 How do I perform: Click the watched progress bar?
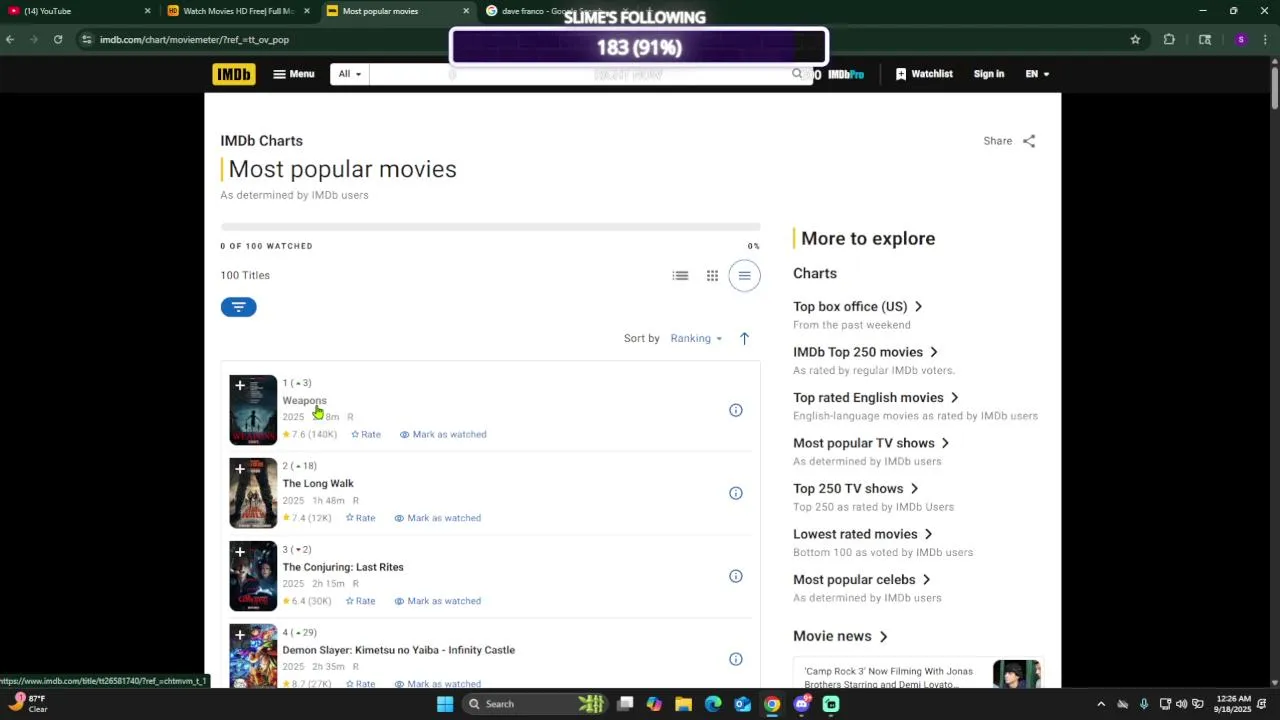[490, 227]
